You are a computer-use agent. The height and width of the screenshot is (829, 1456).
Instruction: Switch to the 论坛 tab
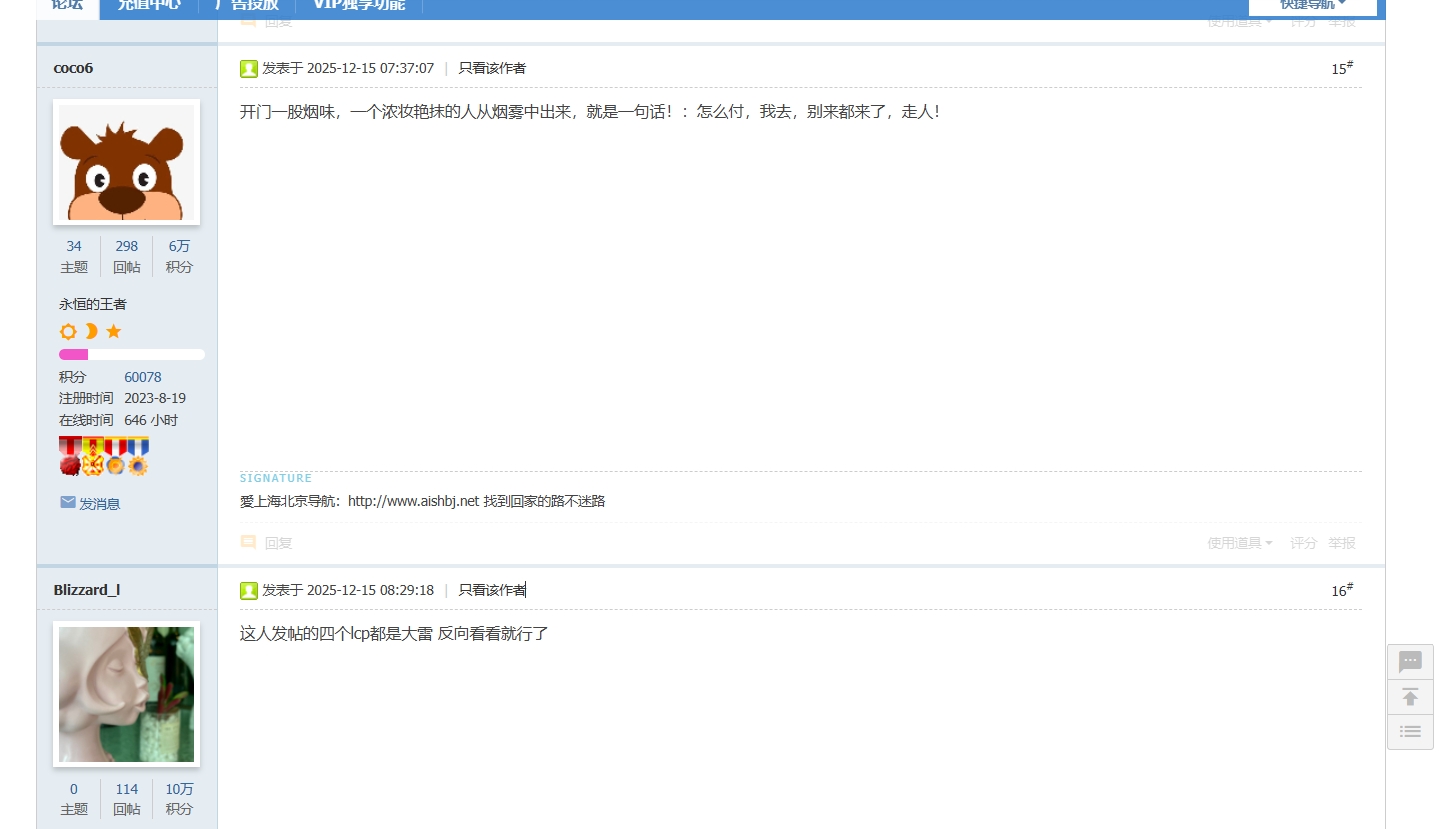click(67, 4)
